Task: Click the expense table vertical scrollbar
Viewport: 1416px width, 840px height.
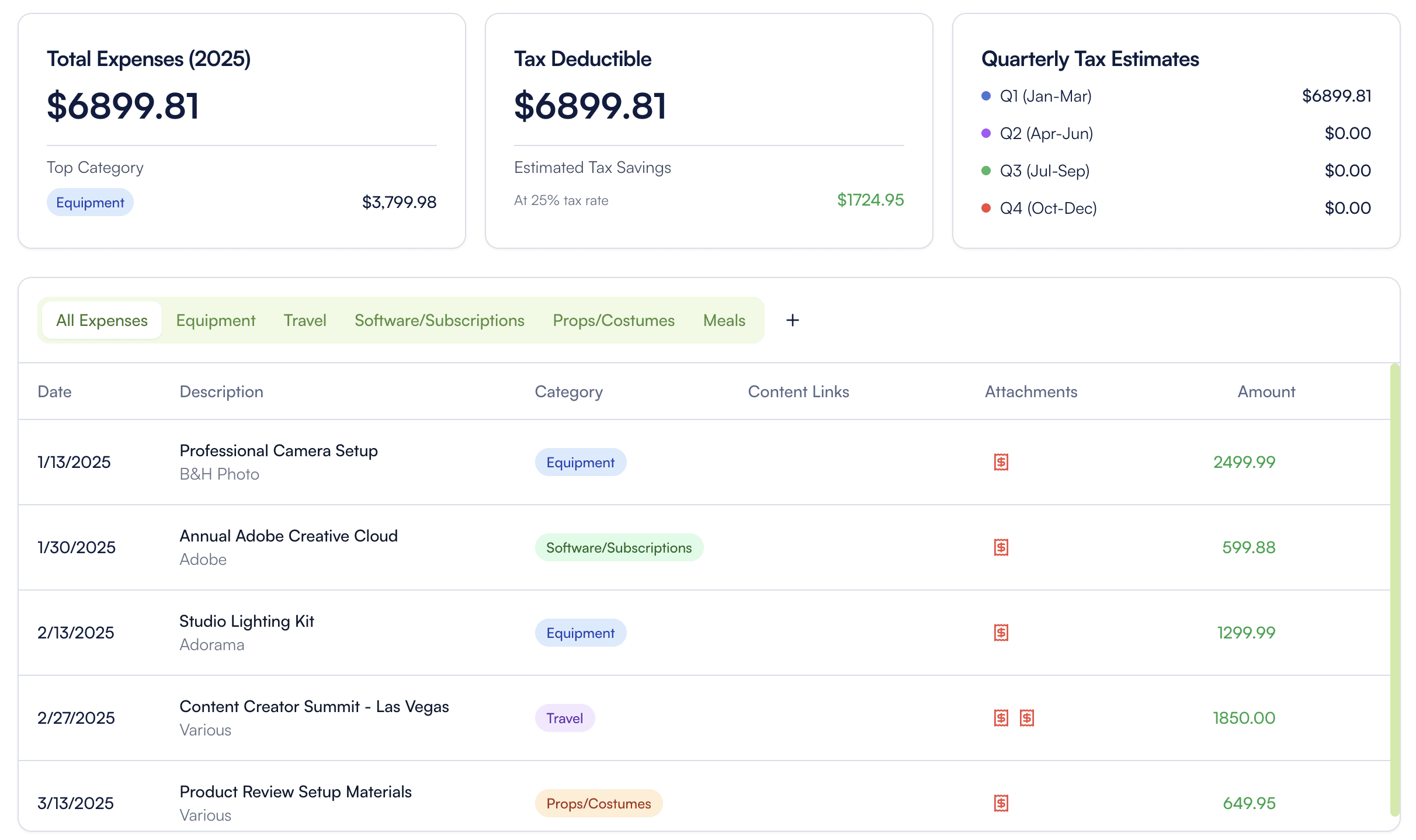Action: click(1395, 590)
